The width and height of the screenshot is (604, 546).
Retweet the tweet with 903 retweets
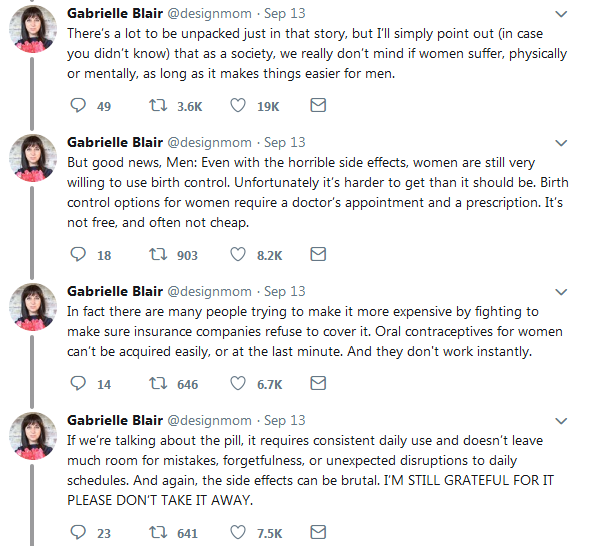(156, 255)
